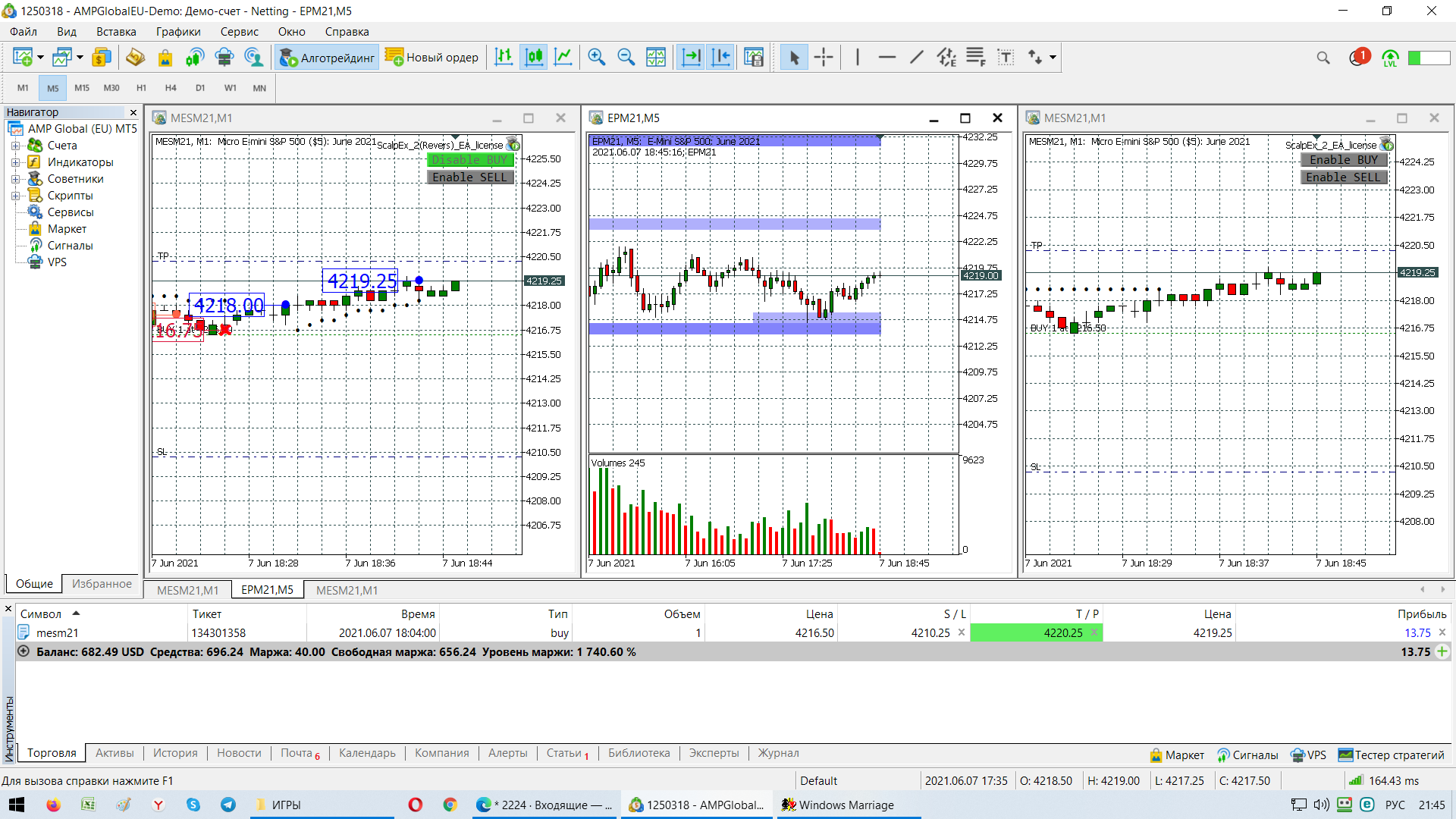
Task: Toggle the Алготрейдинг button
Action: click(x=328, y=58)
